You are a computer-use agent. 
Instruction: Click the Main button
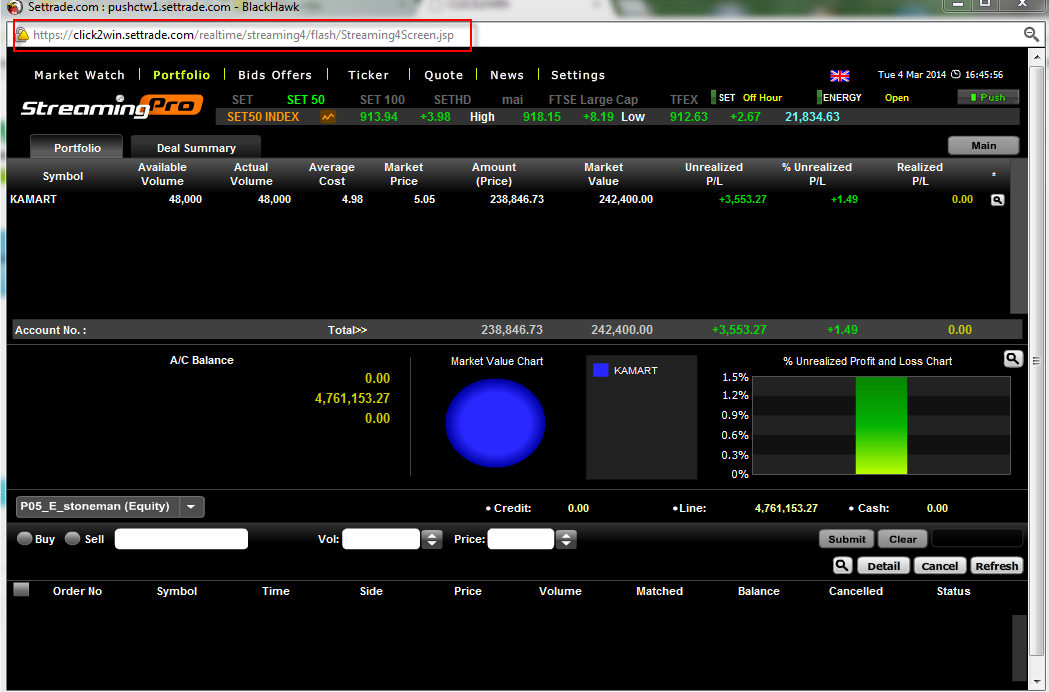click(983, 145)
